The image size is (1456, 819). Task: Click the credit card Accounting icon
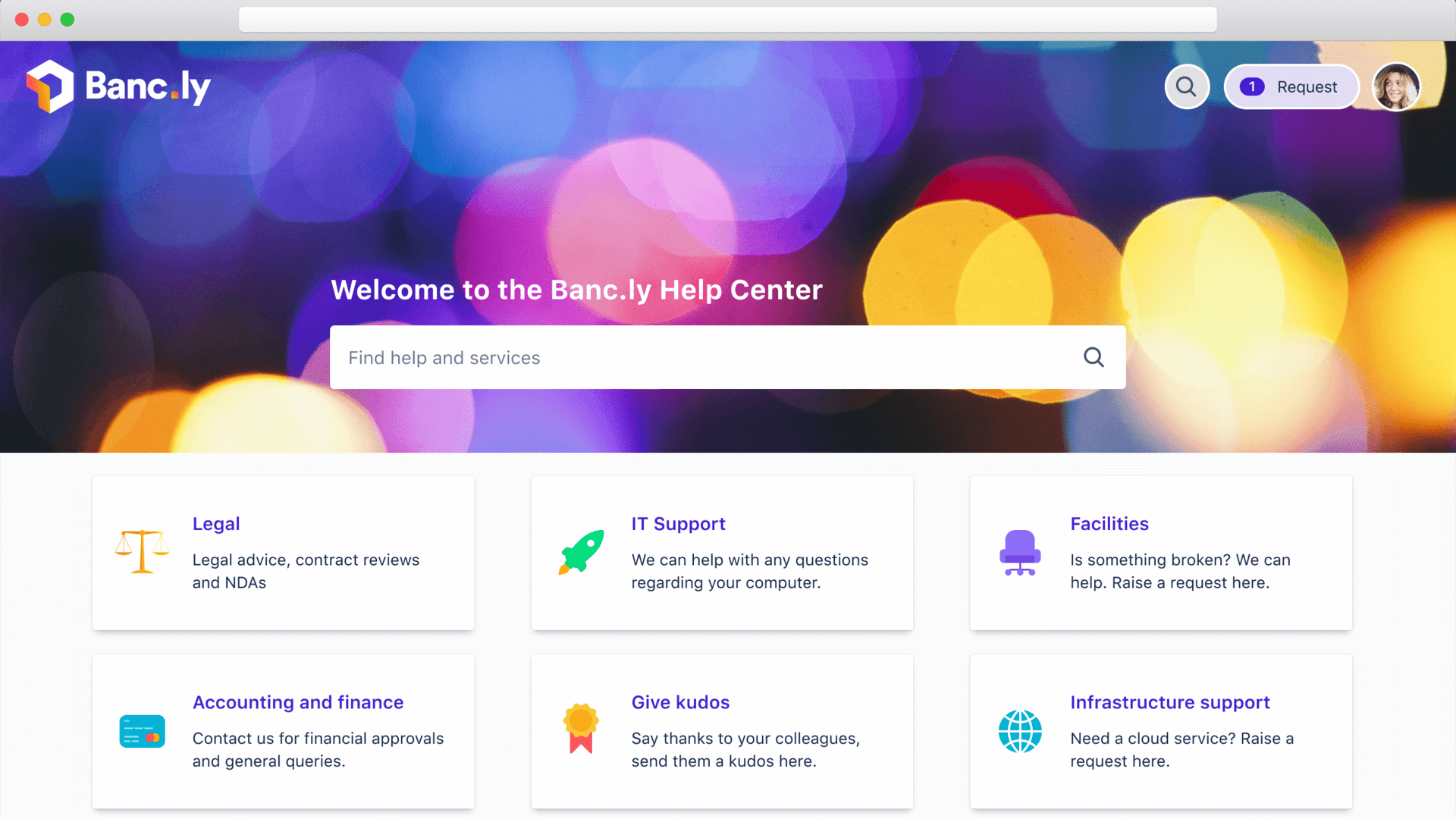click(x=142, y=731)
